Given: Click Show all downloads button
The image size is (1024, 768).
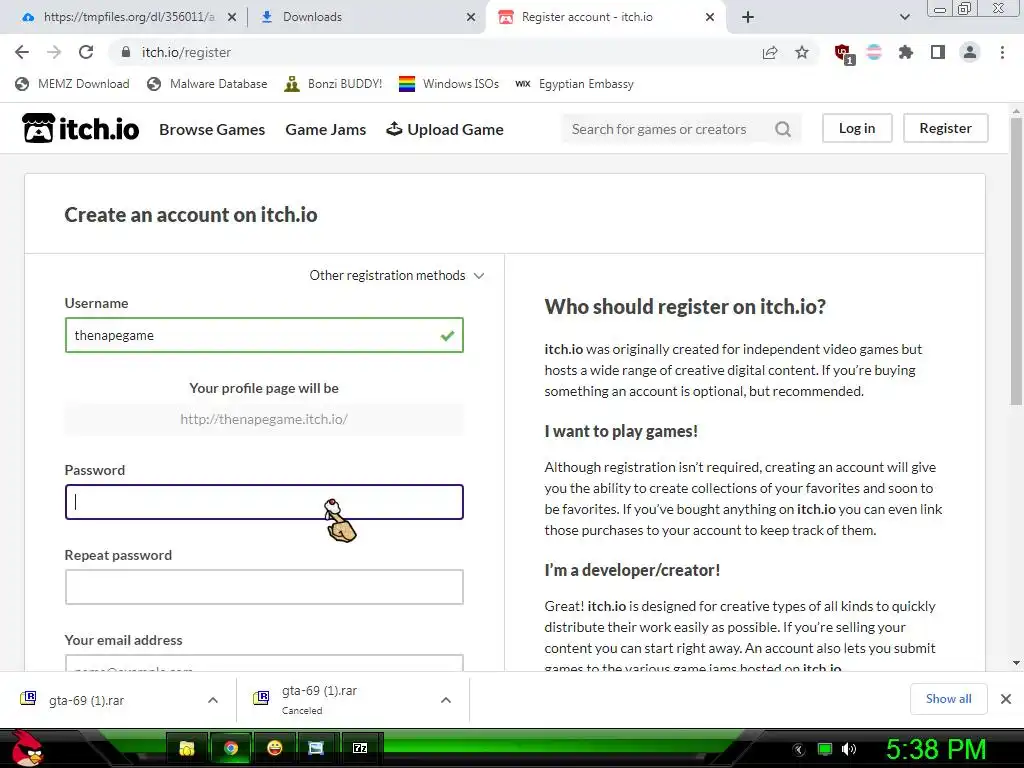Looking at the screenshot, I should [948, 699].
